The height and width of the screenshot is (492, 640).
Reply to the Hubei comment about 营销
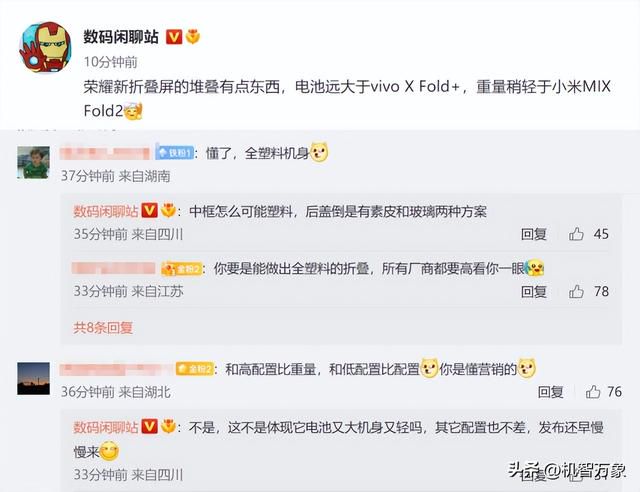[551, 392]
